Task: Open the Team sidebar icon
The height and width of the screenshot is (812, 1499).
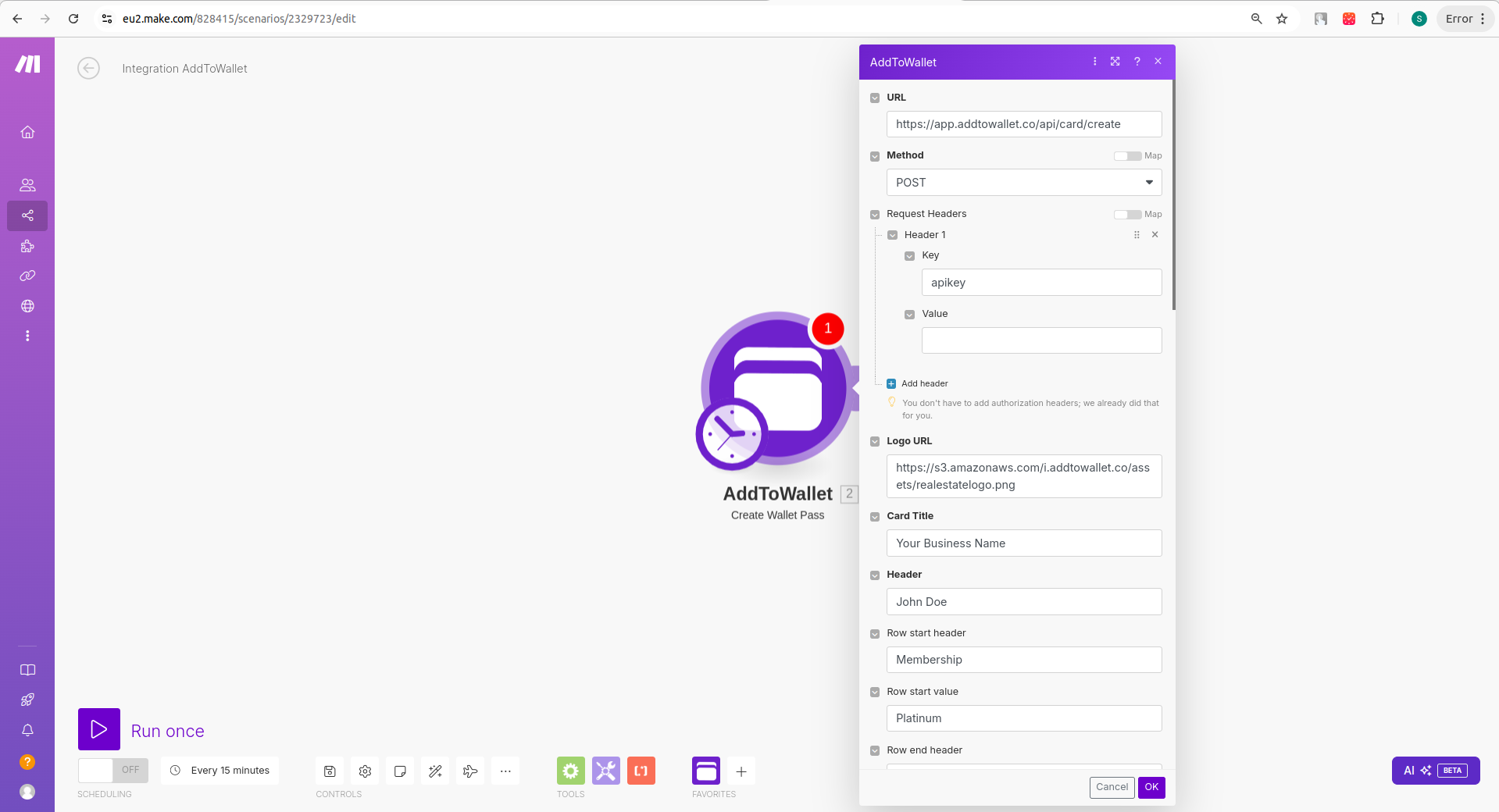Action: pyautogui.click(x=27, y=185)
